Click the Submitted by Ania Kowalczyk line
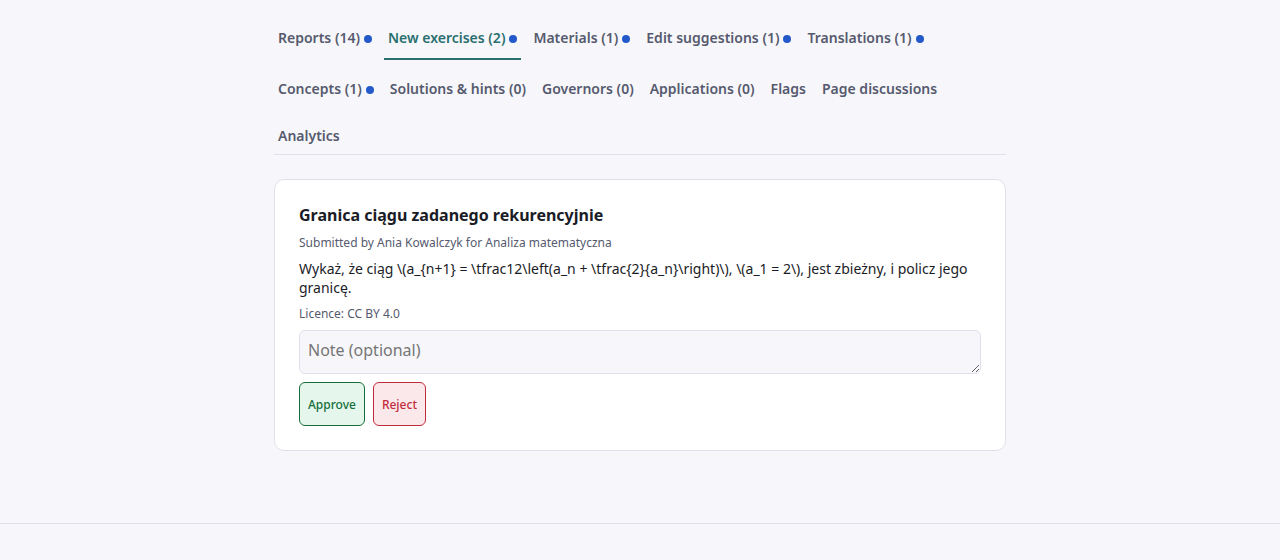1280x560 pixels. 455,243
